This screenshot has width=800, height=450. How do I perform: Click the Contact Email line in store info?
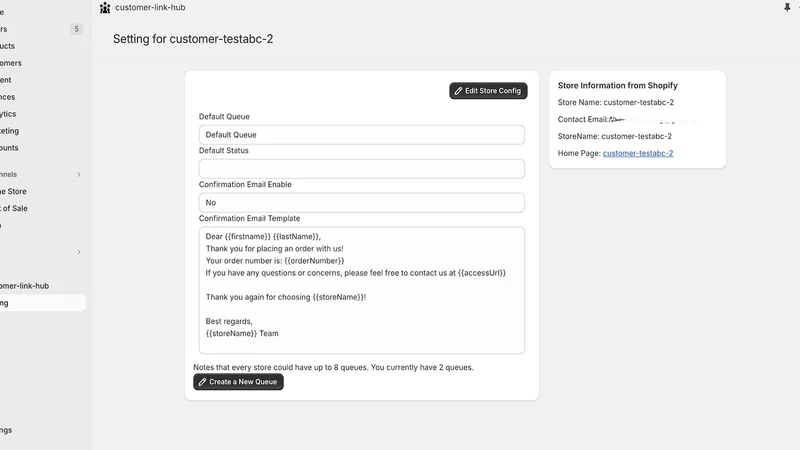pyautogui.click(x=629, y=119)
